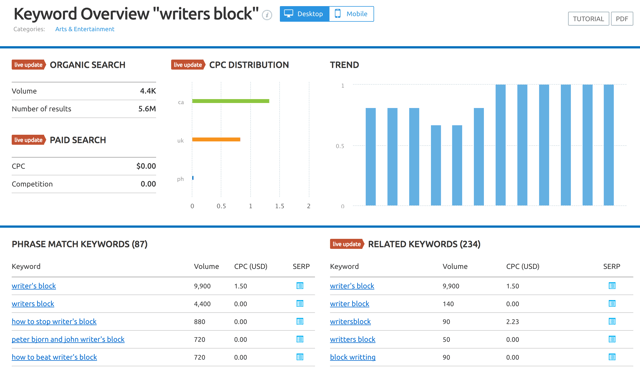Open related keyword link "writer's block"
Viewport: 640px width, 368px height.
[x=352, y=286]
